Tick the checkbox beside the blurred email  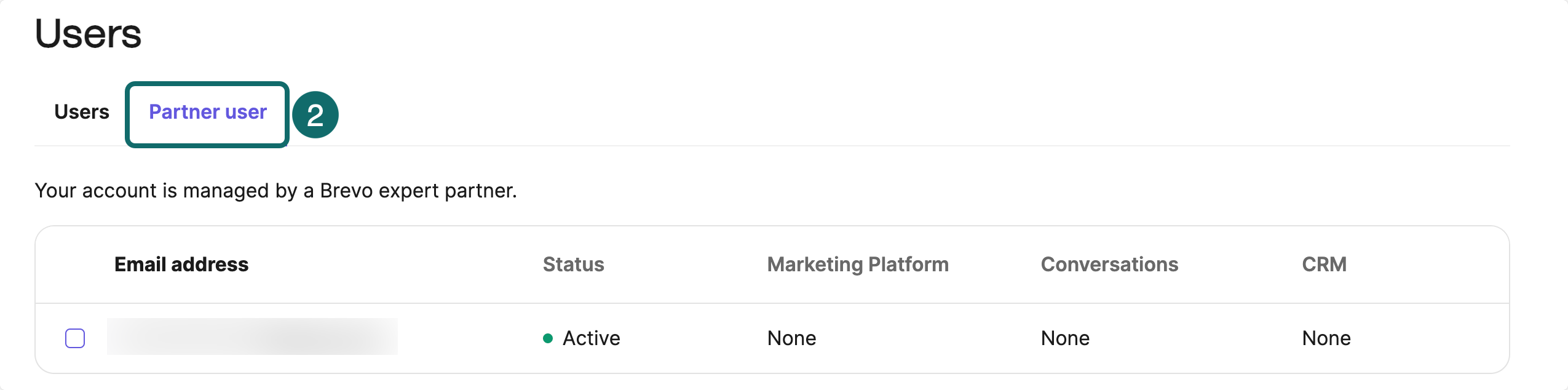(75, 338)
